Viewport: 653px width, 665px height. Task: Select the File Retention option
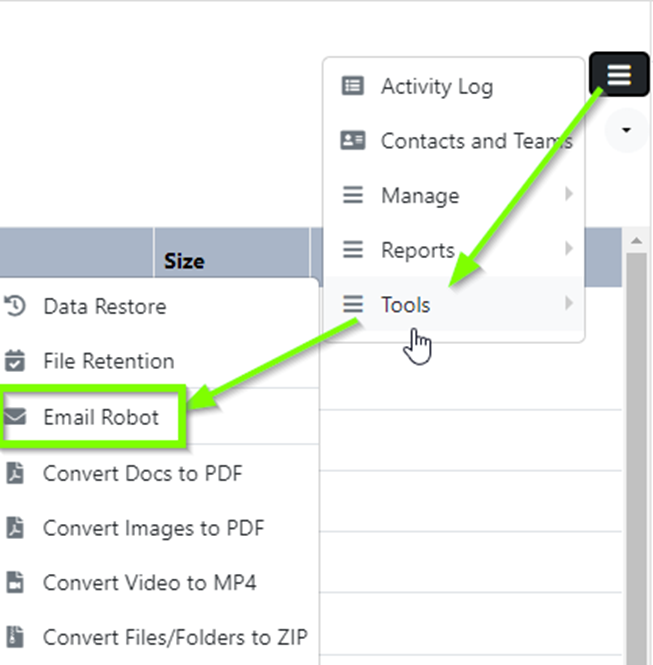pyautogui.click(x=109, y=361)
